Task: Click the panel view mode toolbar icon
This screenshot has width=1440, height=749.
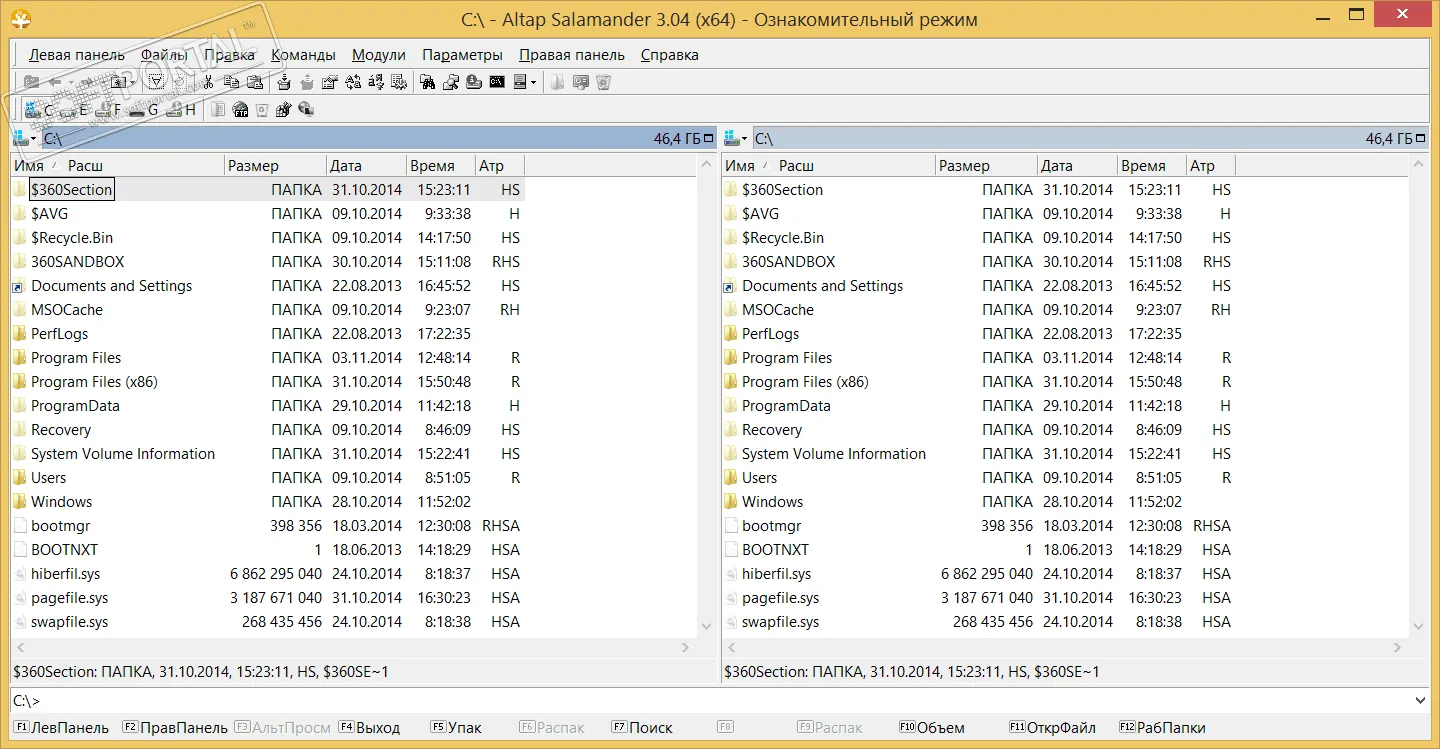Action: [520, 82]
